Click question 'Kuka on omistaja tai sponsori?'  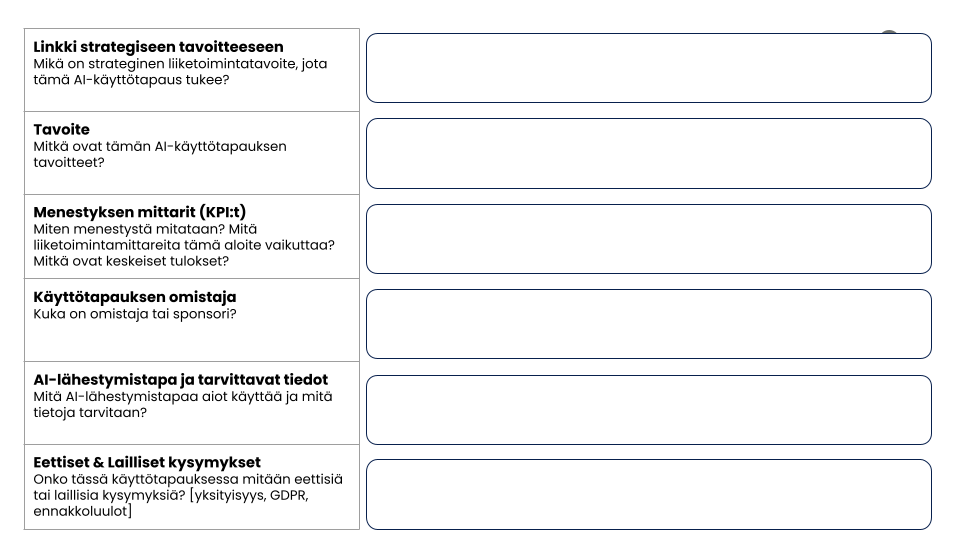click(x=135, y=313)
